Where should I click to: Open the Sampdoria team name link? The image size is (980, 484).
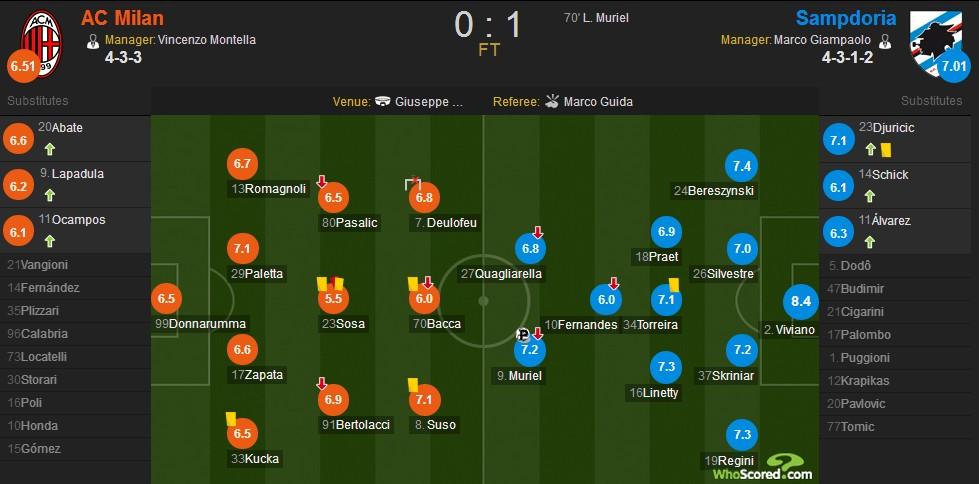pyautogui.click(x=846, y=18)
